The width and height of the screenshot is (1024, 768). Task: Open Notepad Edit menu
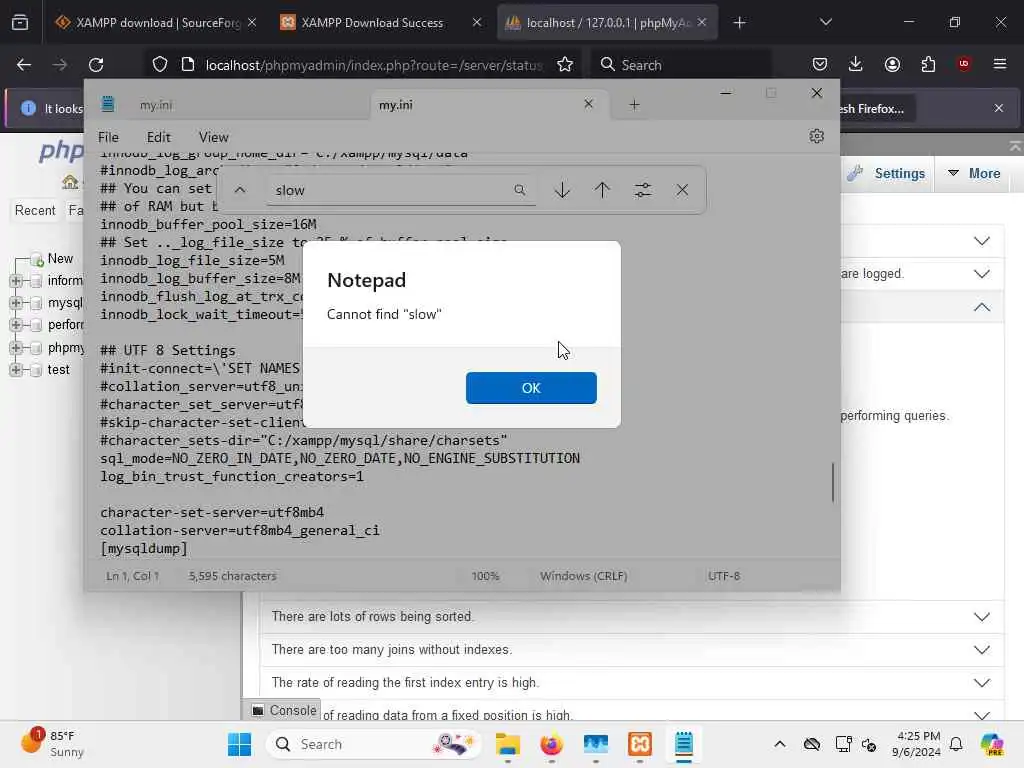tap(159, 137)
